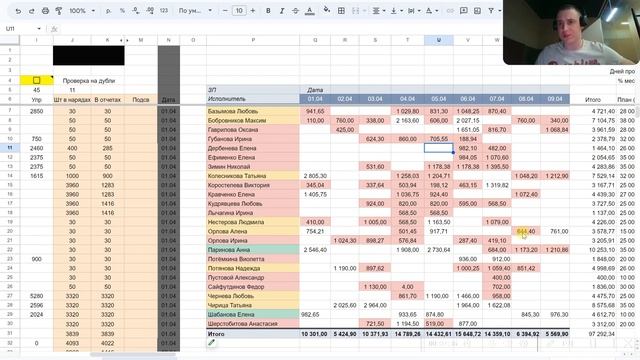Insert a comment using toolbar icon
This screenshot has height=360, width=640.
tap(464, 11)
